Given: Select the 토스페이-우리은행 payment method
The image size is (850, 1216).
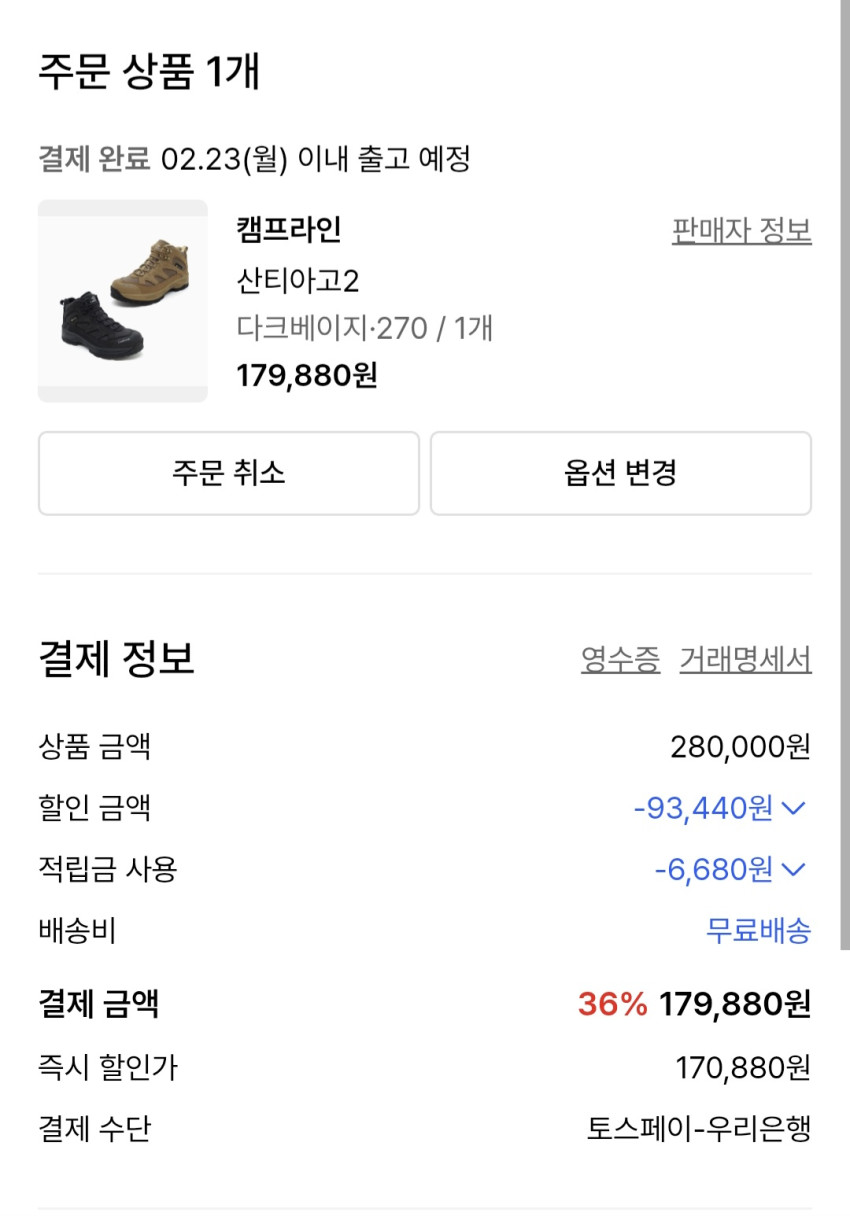Looking at the screenshot, I should pos(698,1129).
